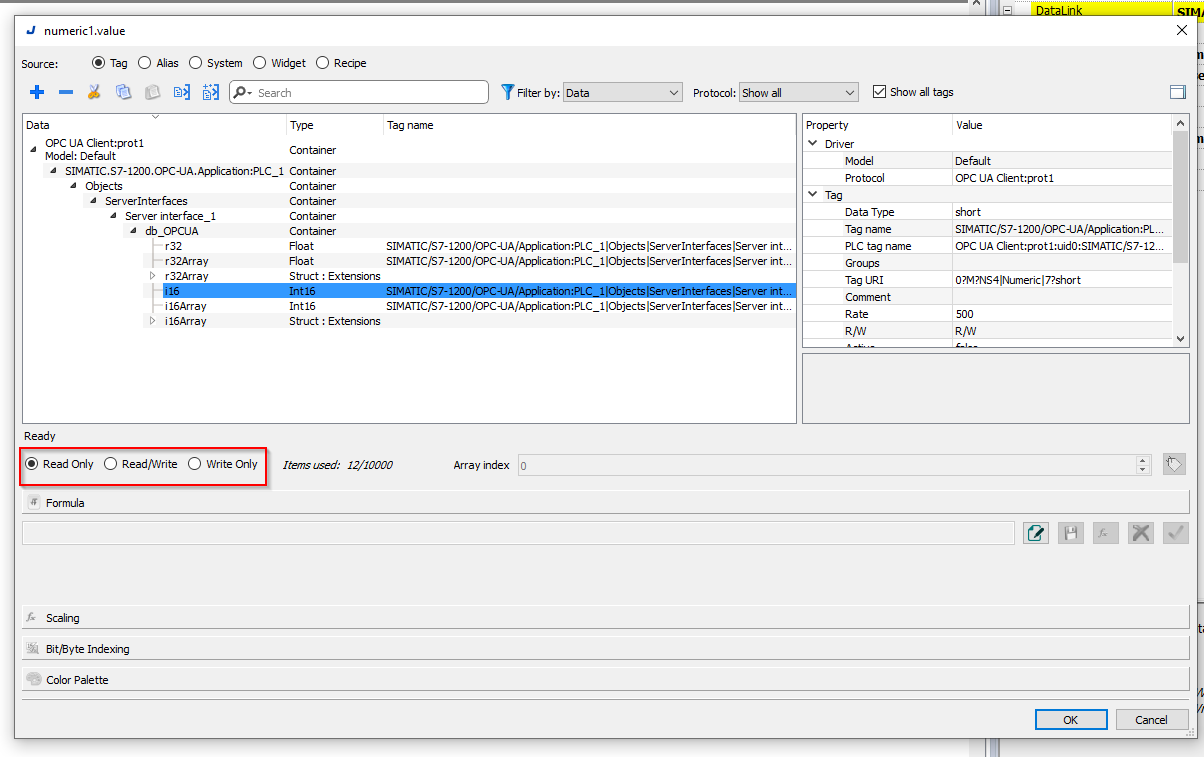This screenshot has height=757, width=1204.
Task: Expand the Formula section
Action: pos(605,502)
